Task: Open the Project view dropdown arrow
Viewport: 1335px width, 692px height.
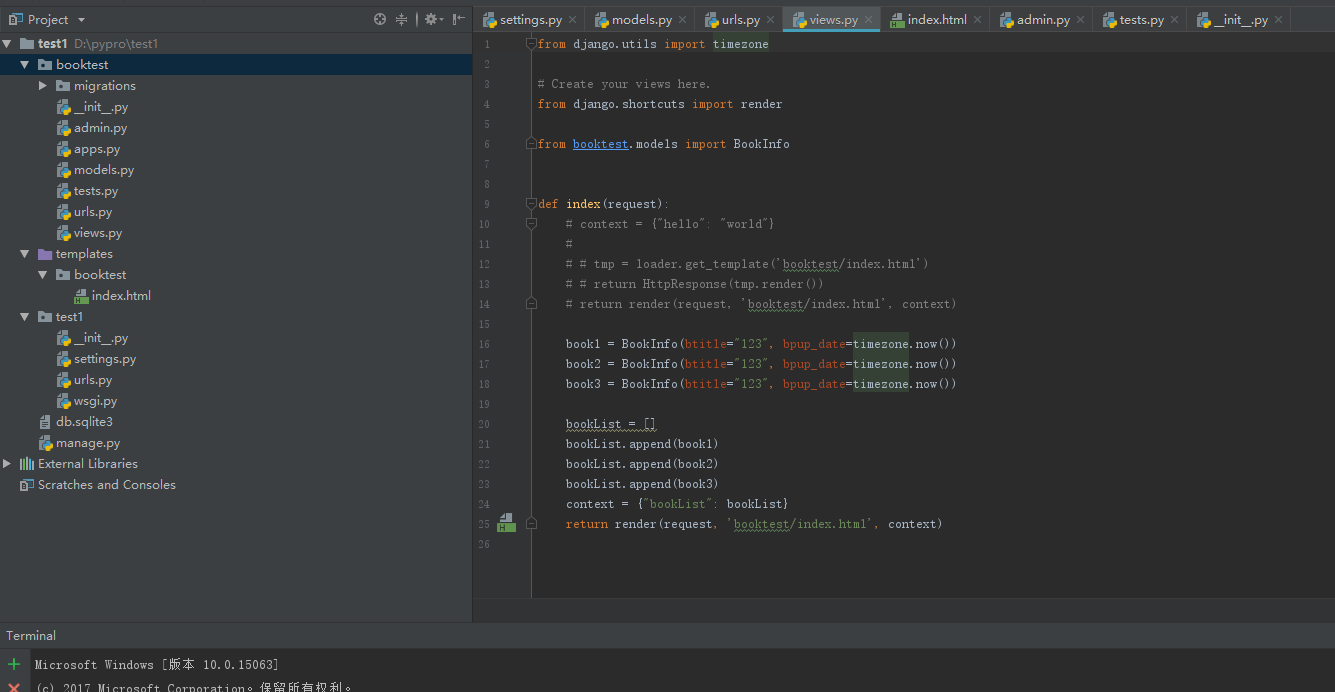Action: 81,20
